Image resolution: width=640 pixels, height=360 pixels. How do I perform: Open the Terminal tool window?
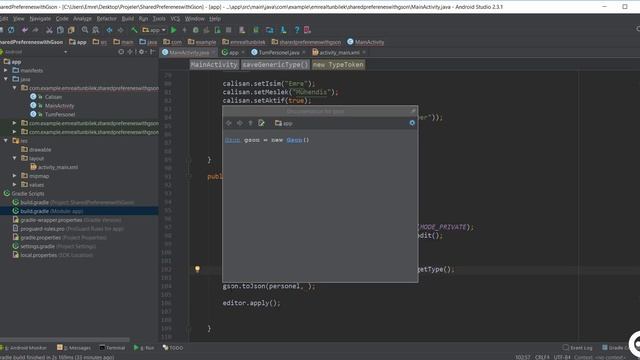pos(113,348)
